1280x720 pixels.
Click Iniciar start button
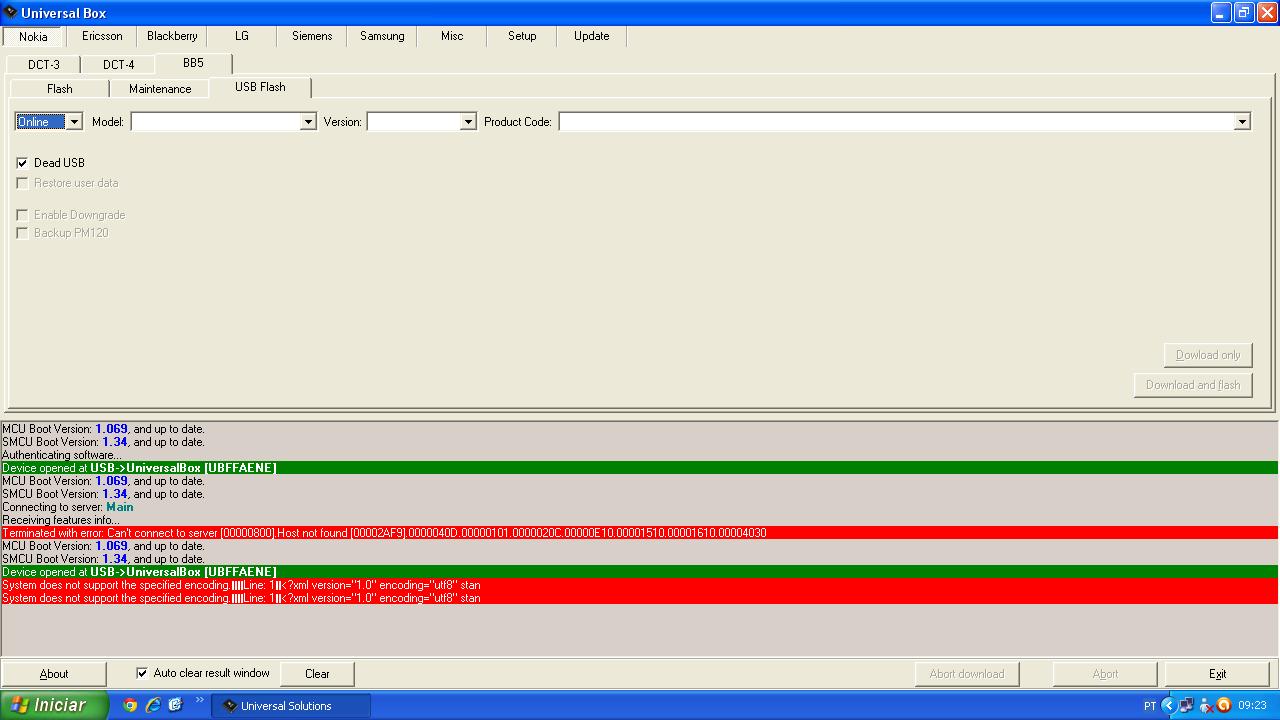(x=54, y=705)
